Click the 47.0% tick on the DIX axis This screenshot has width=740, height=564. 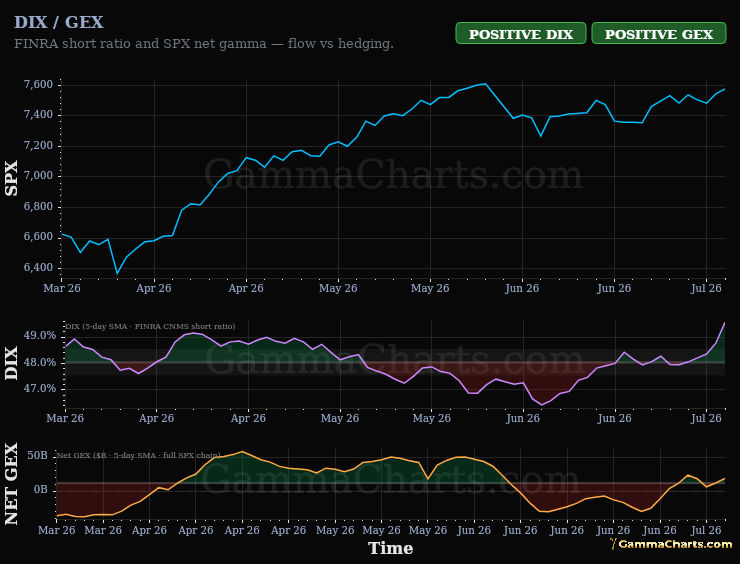[40, 388]
